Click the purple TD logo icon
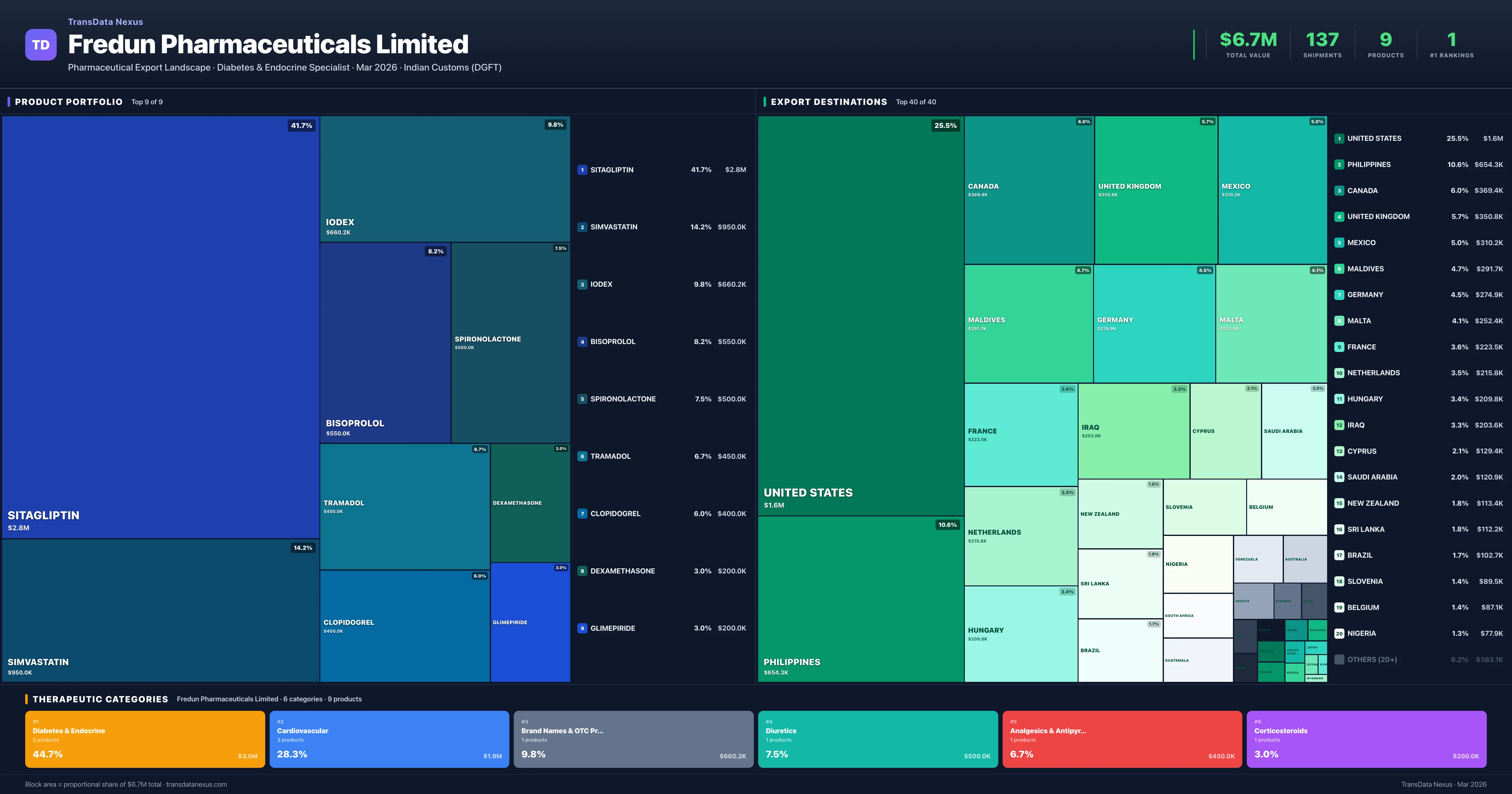 click(41, 45)
